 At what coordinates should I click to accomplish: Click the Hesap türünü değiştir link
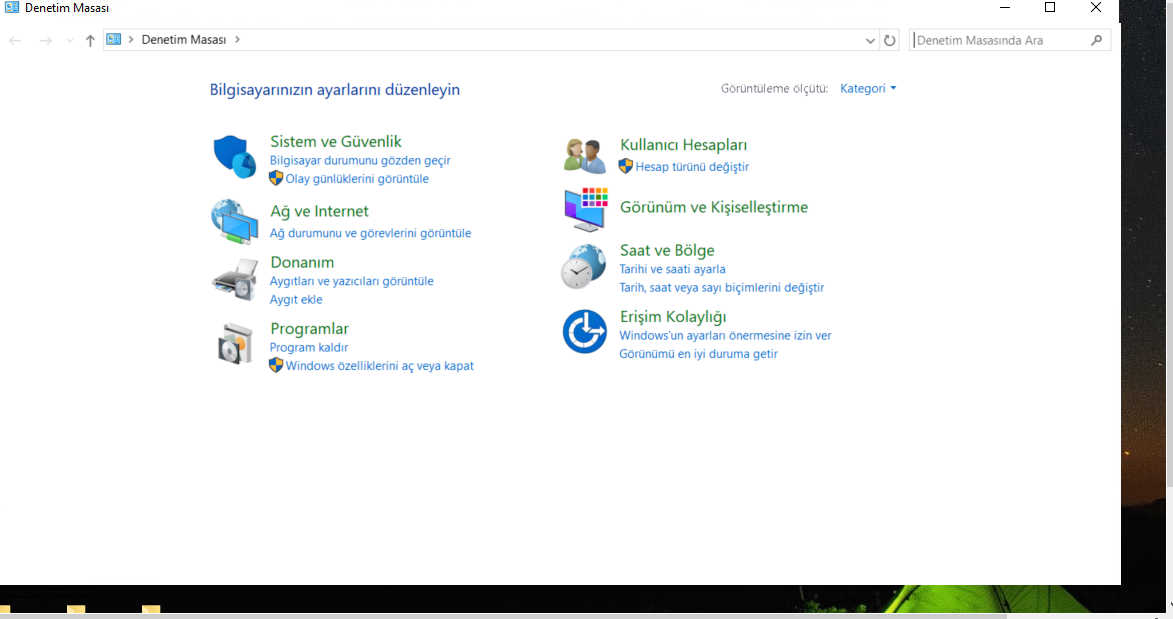[x=692, y=167]
